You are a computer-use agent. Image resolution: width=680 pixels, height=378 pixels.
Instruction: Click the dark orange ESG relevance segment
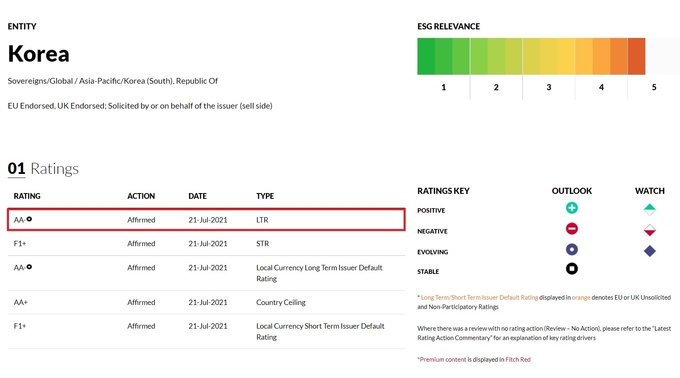[636, 56]
